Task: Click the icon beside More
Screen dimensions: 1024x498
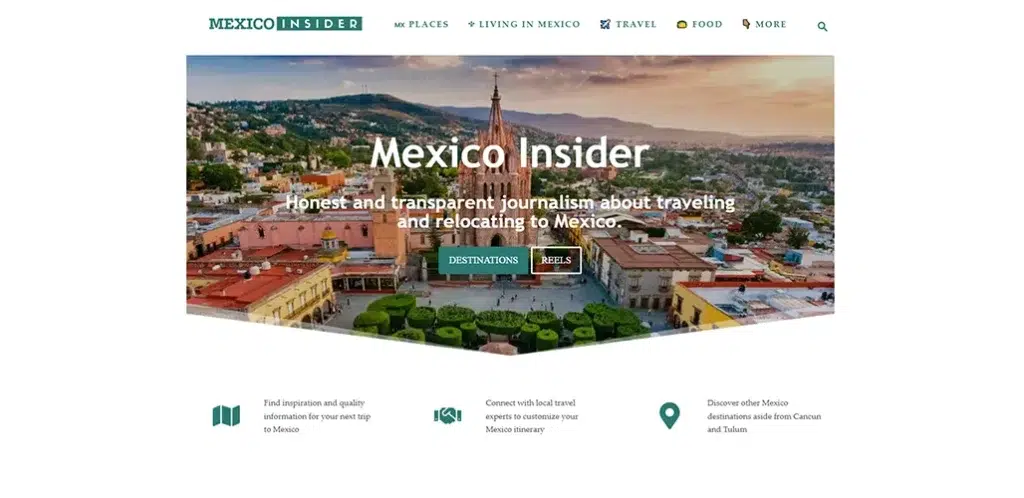Action: pos(746,24)
